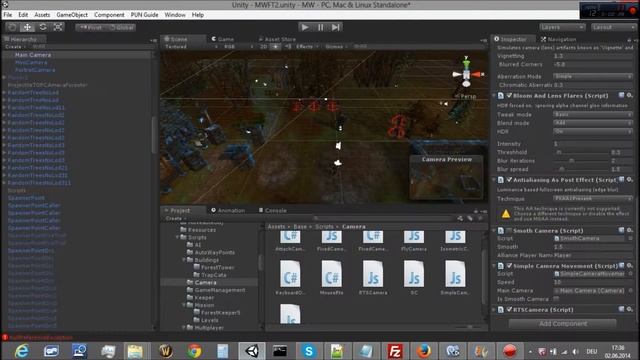Open the Component menu
Screen dimensions: 640x360
click(x=109, y=15)
